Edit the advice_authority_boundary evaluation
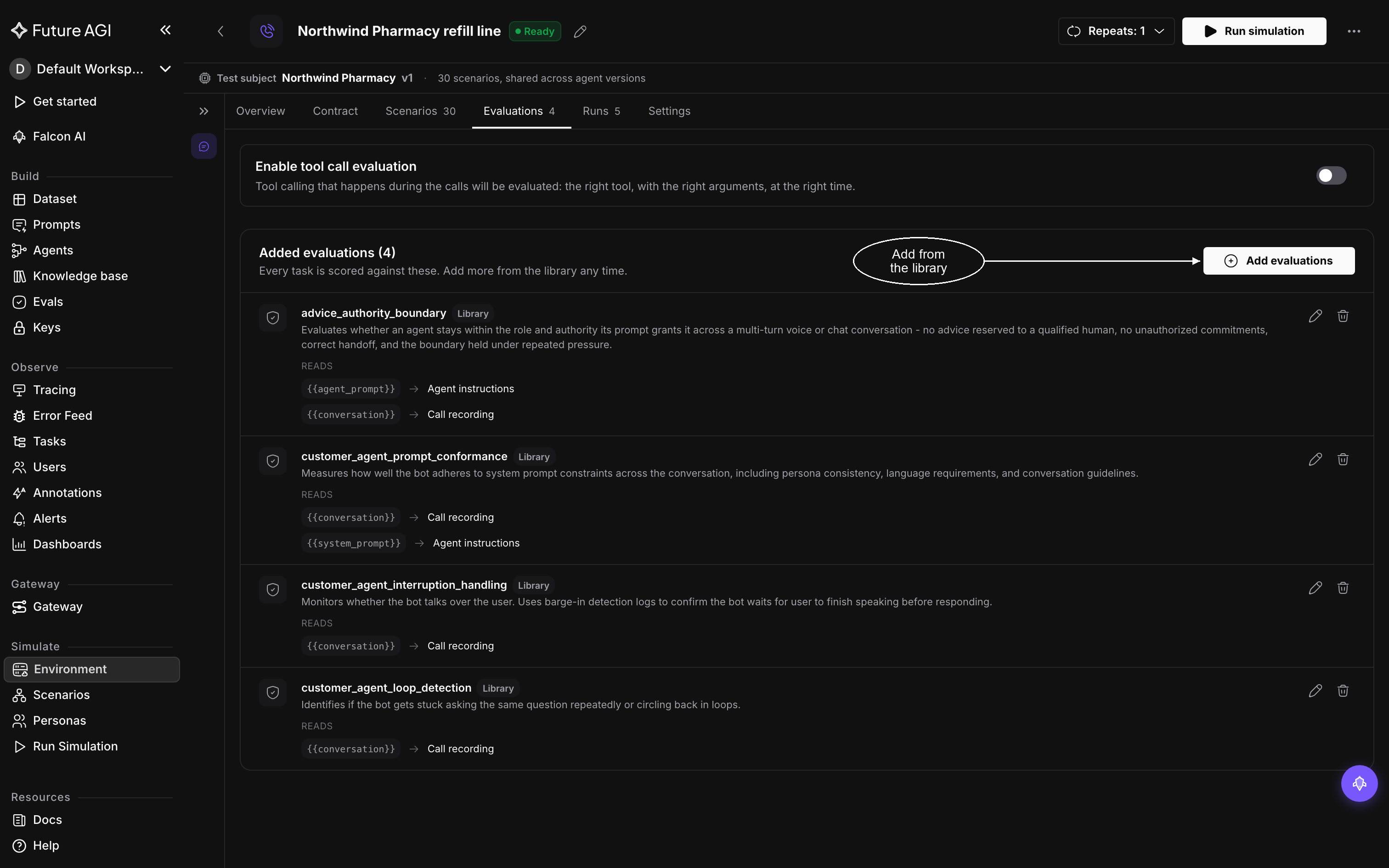 tap(1315, 316)
